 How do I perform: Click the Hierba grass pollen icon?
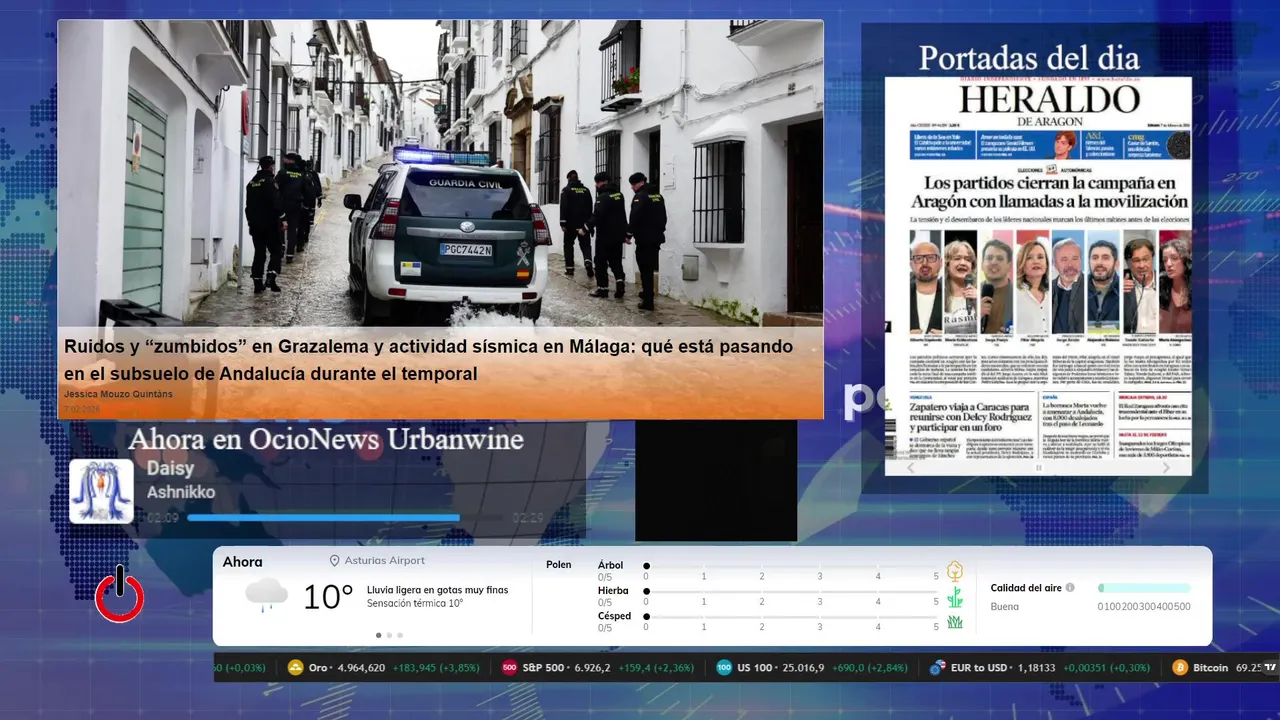[x=955, y=597]
